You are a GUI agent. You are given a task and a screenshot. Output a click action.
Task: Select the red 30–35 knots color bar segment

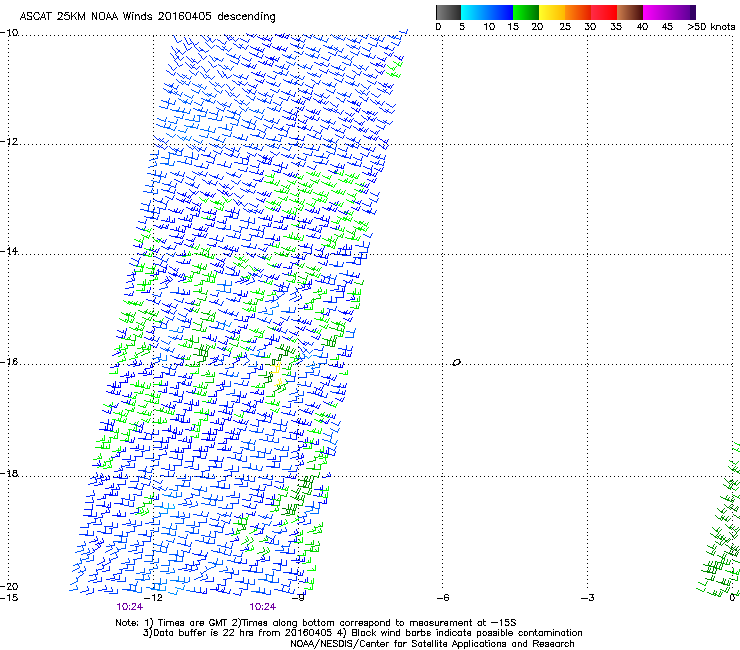604,12
